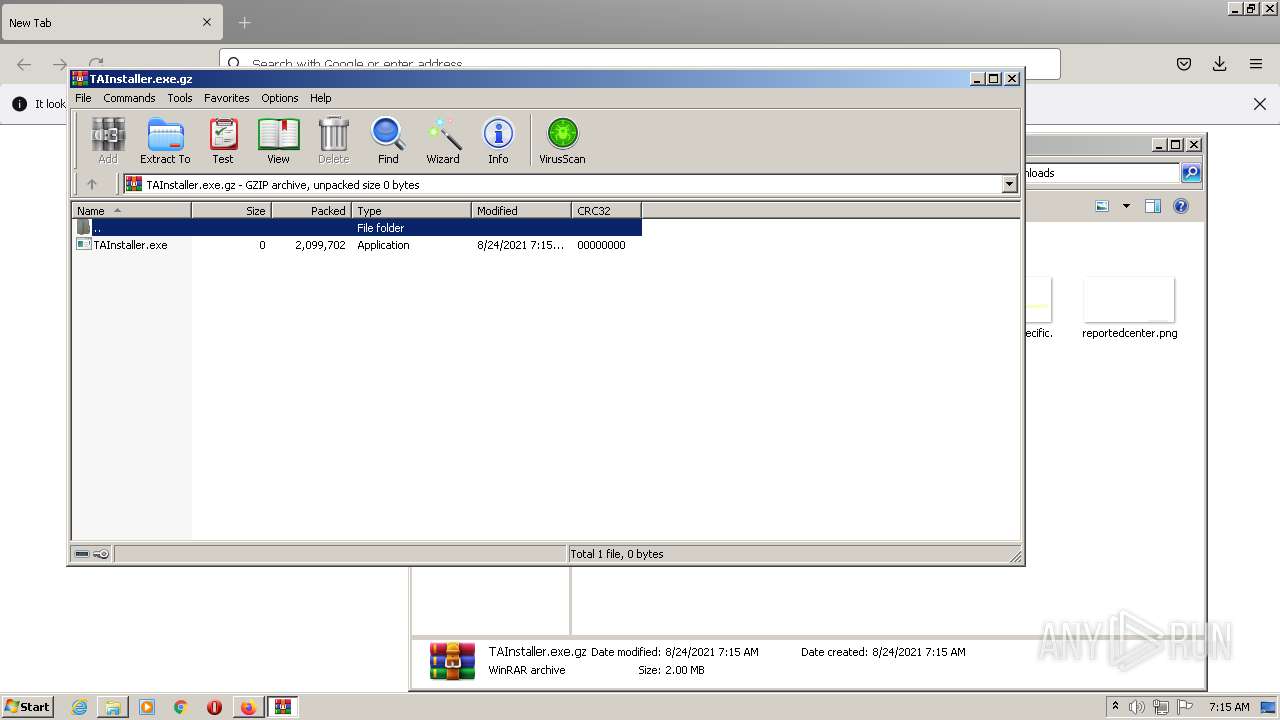Image resolution: width=1280 pixels, height=720 pixels.
Task: Launch the Wizard tool
Action: 443,140
